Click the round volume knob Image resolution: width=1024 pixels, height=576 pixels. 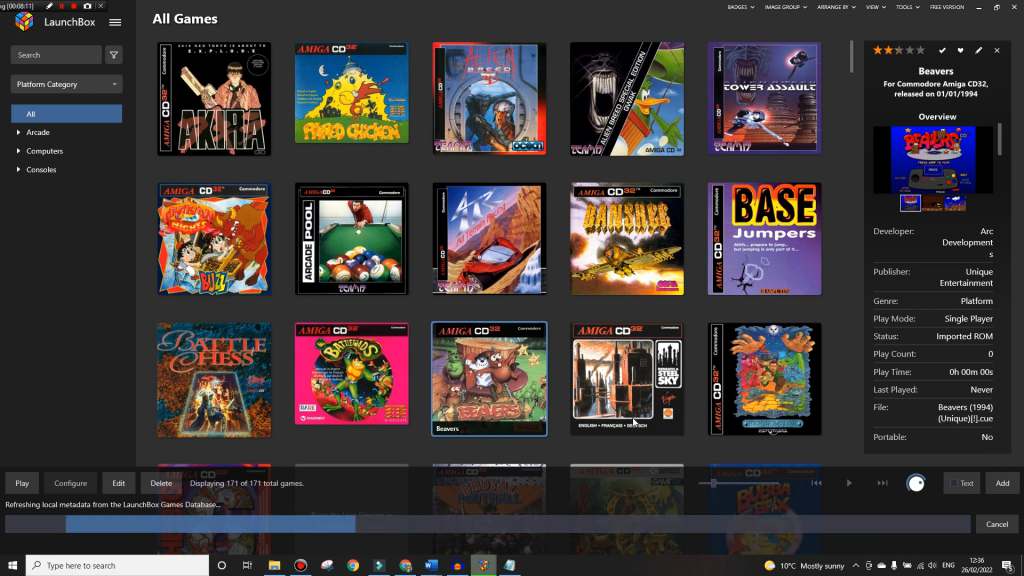pos(916,483)
